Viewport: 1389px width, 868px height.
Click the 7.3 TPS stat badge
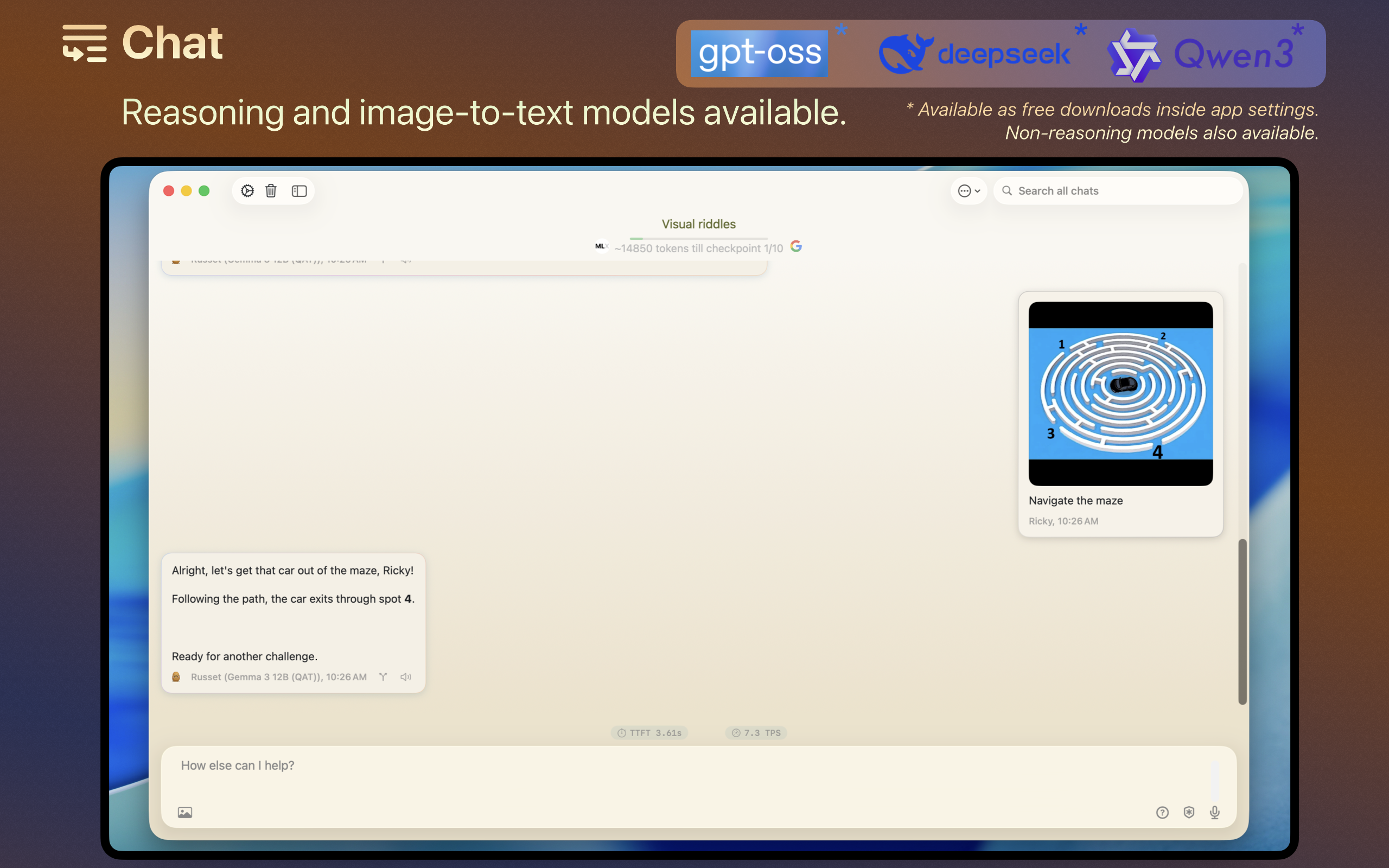756,732
